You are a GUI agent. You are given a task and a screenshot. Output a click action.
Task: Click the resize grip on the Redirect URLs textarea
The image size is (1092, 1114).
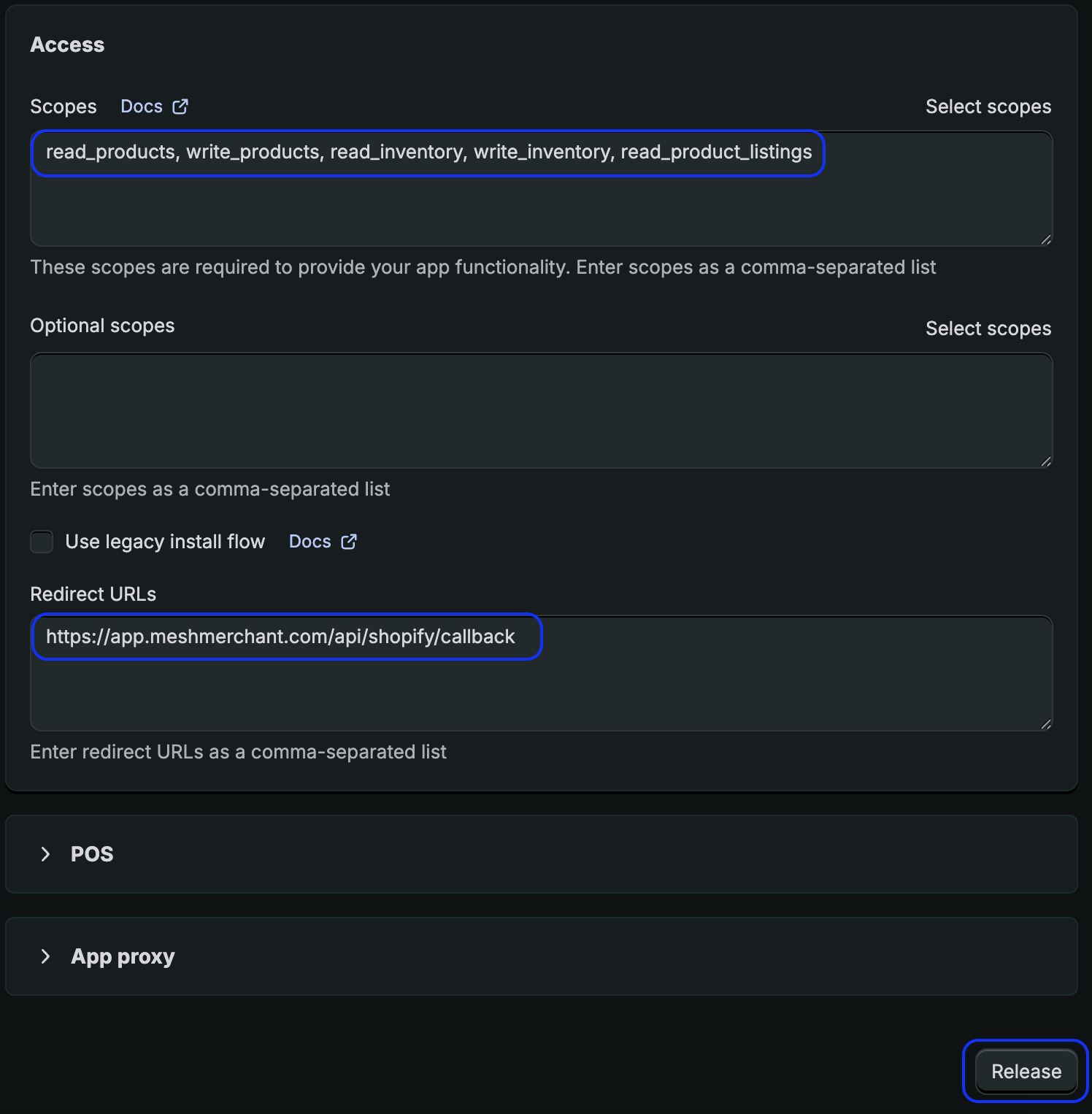click(x=1047, y=724)
